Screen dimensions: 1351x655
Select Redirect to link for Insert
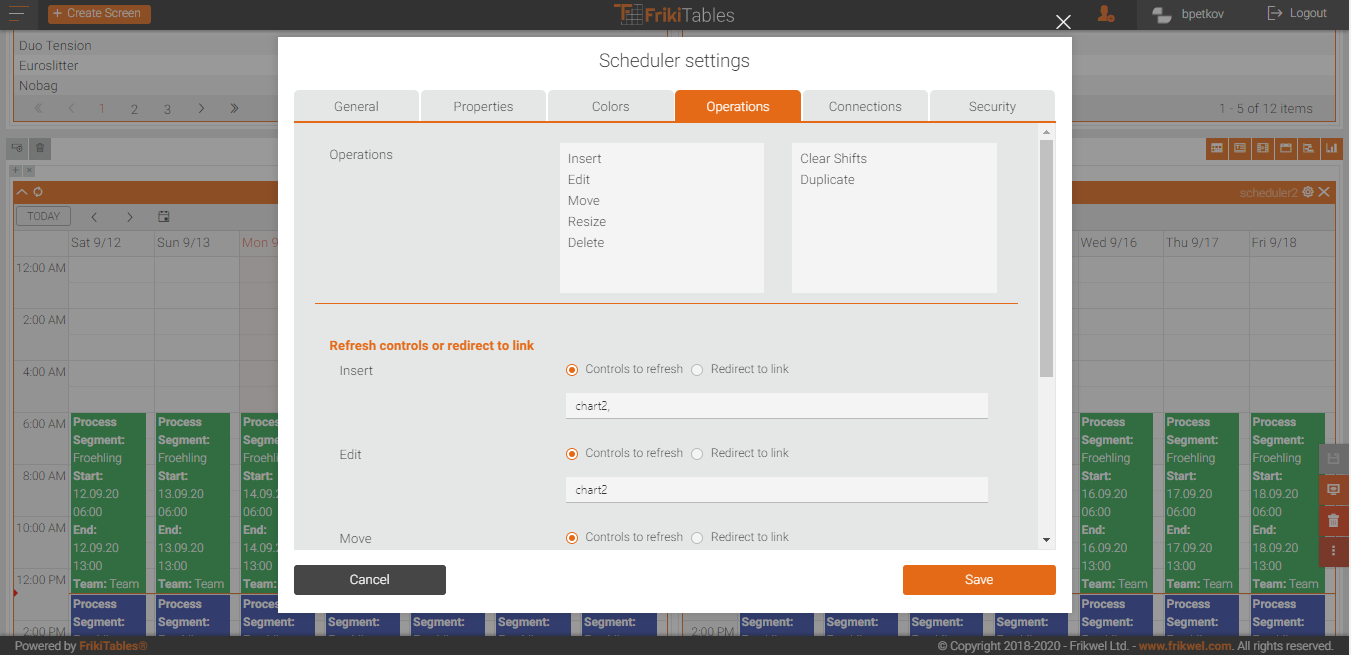698,370
